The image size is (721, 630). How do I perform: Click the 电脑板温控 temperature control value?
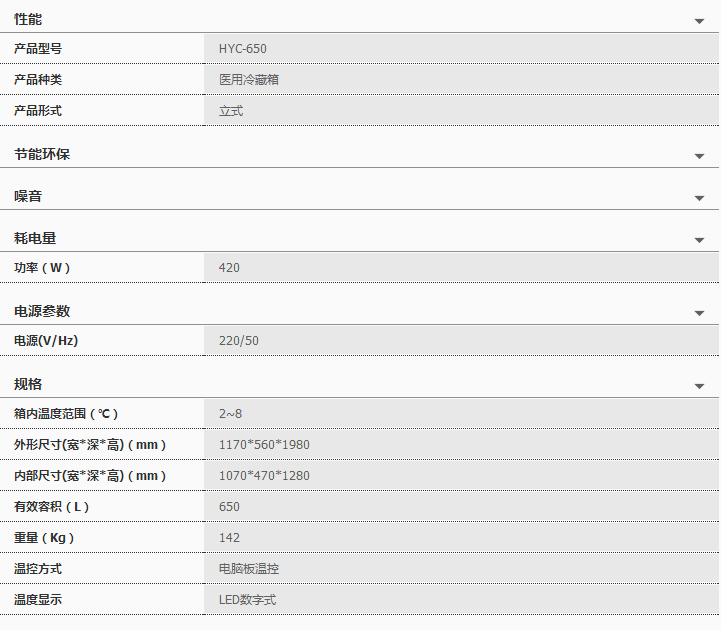pyautogui.click(x=249, y=569)
